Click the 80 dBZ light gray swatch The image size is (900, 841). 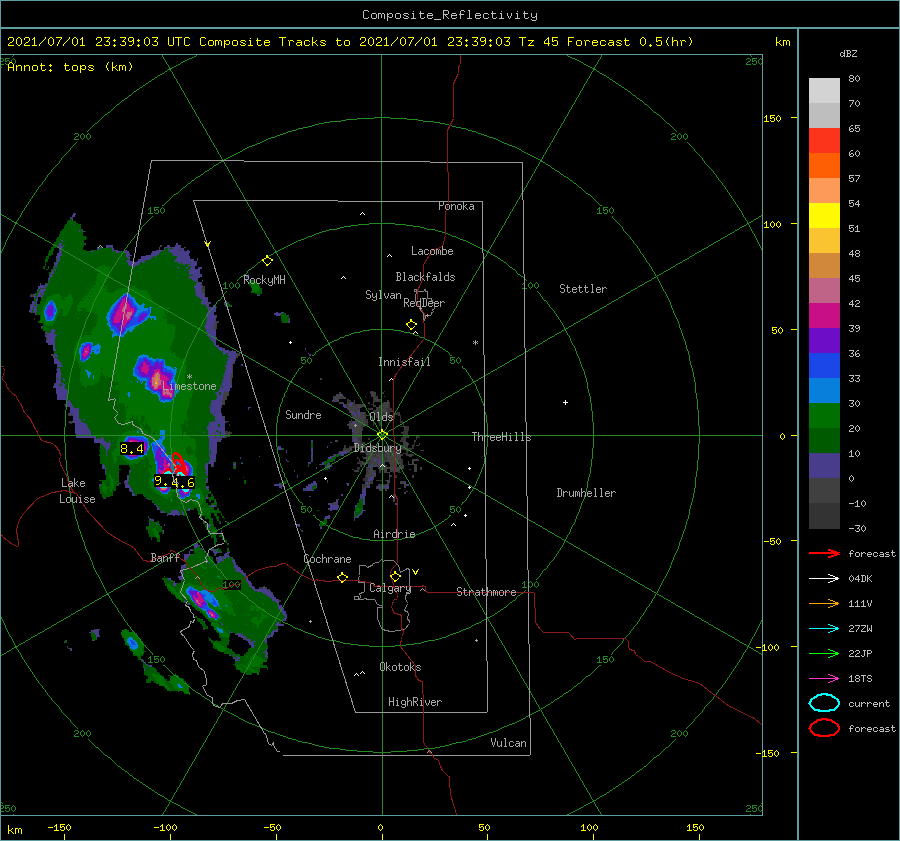pyautogui.click(x=824, y=91)
